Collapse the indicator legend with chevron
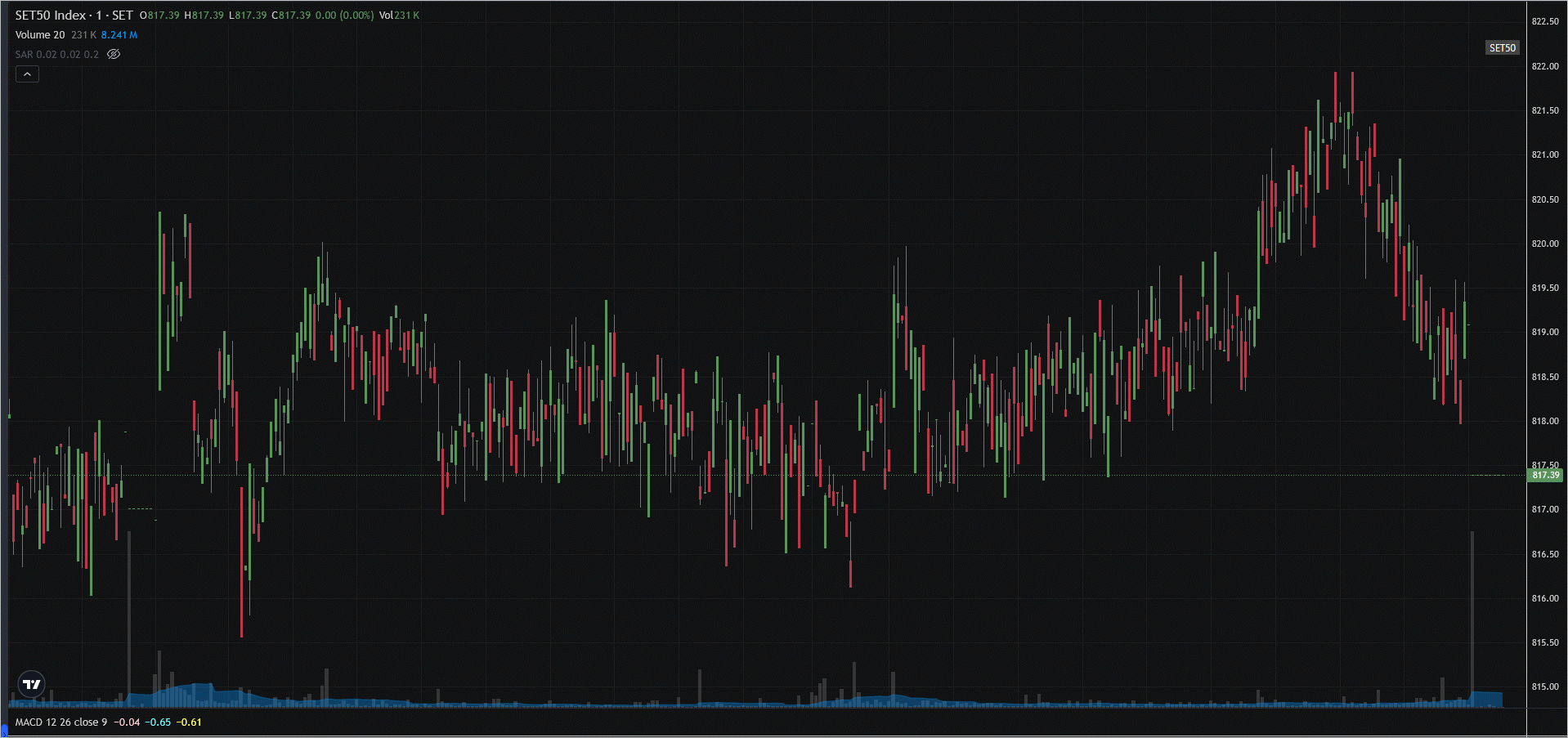The image size is (1568, 738). pos(27,74)
